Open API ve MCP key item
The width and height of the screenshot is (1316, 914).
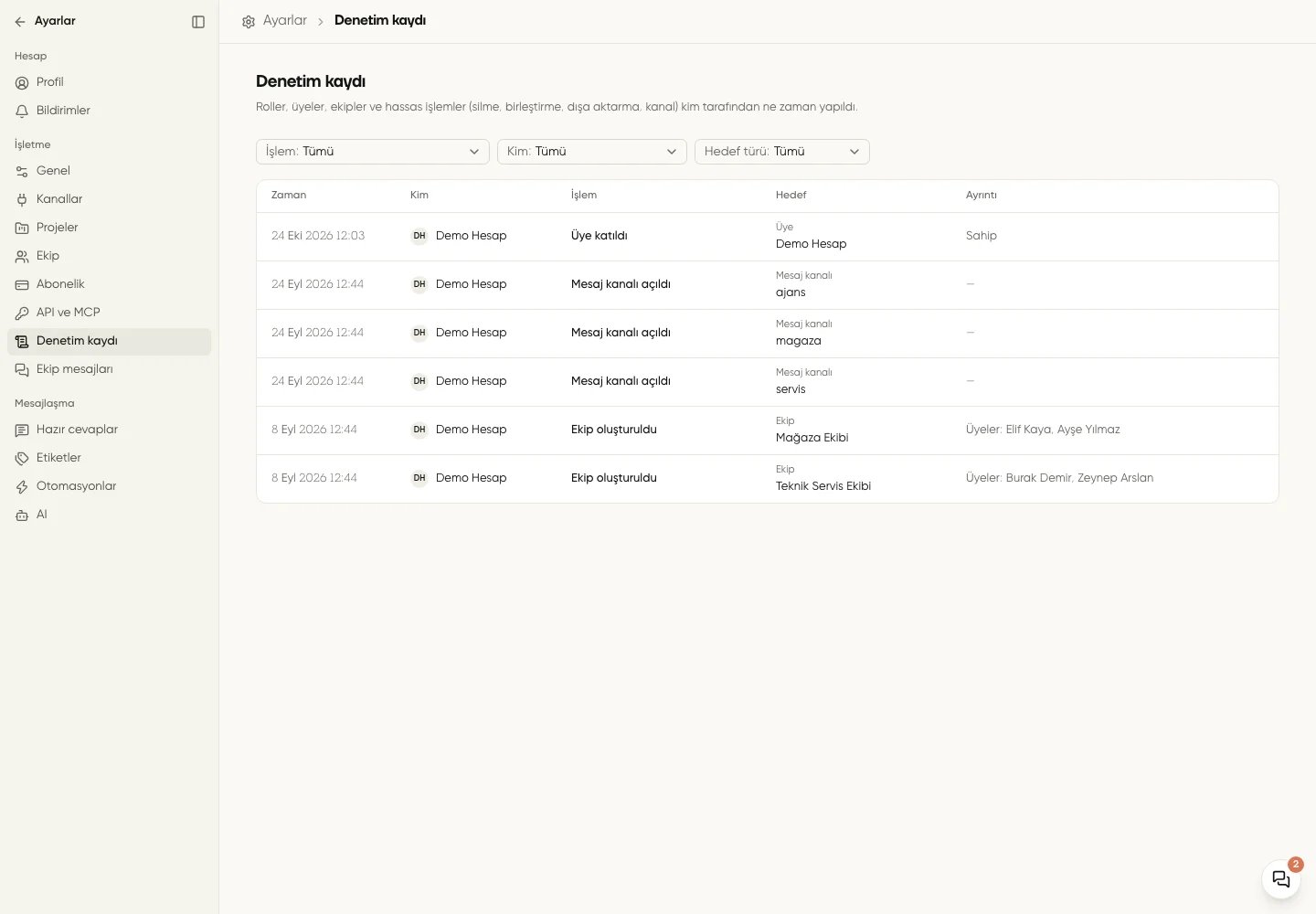(109, 313)
